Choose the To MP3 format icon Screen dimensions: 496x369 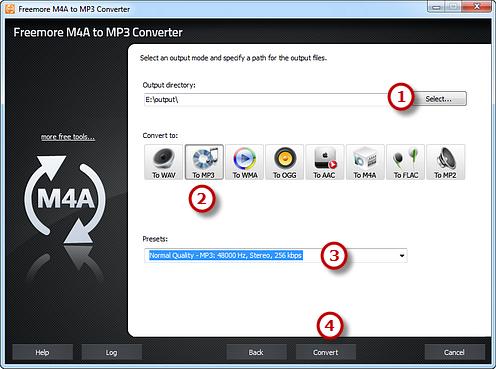coord(204,162)
